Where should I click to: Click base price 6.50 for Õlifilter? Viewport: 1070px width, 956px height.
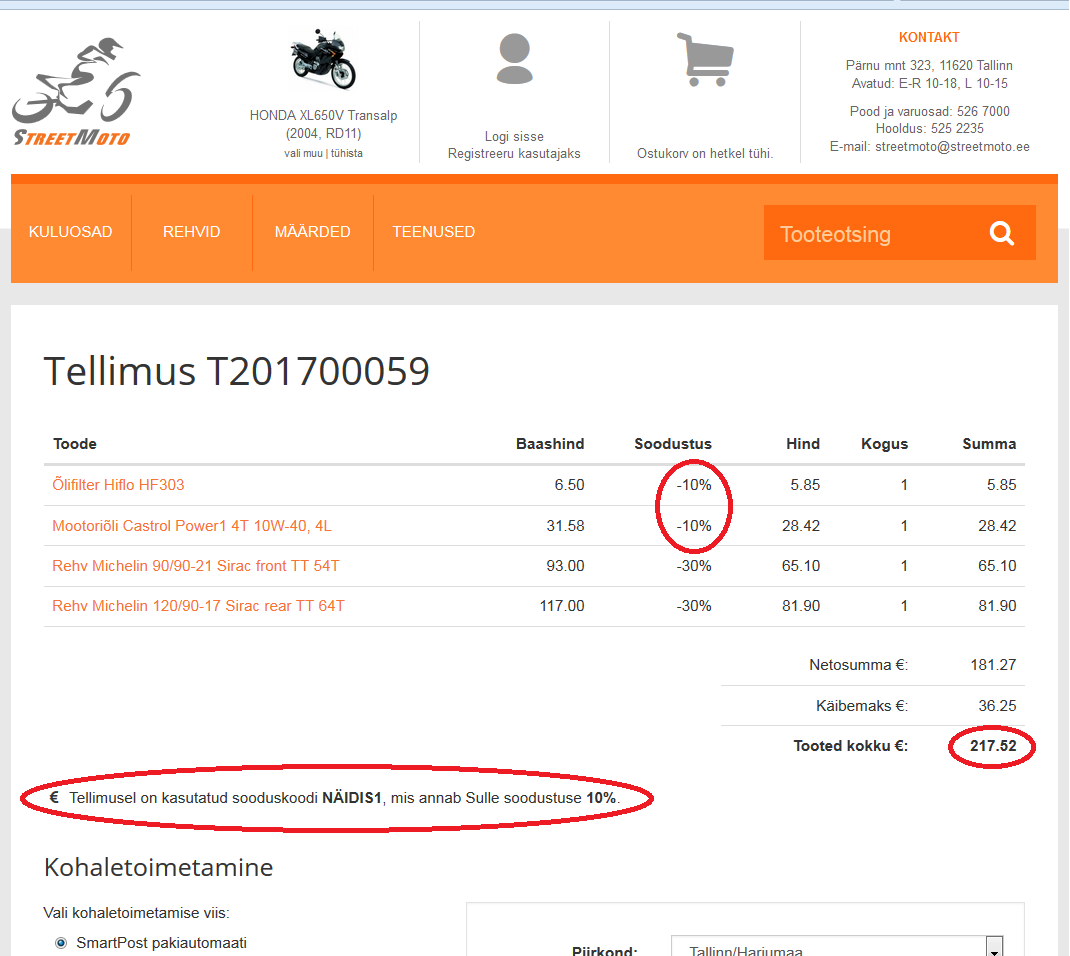[569, 485]
